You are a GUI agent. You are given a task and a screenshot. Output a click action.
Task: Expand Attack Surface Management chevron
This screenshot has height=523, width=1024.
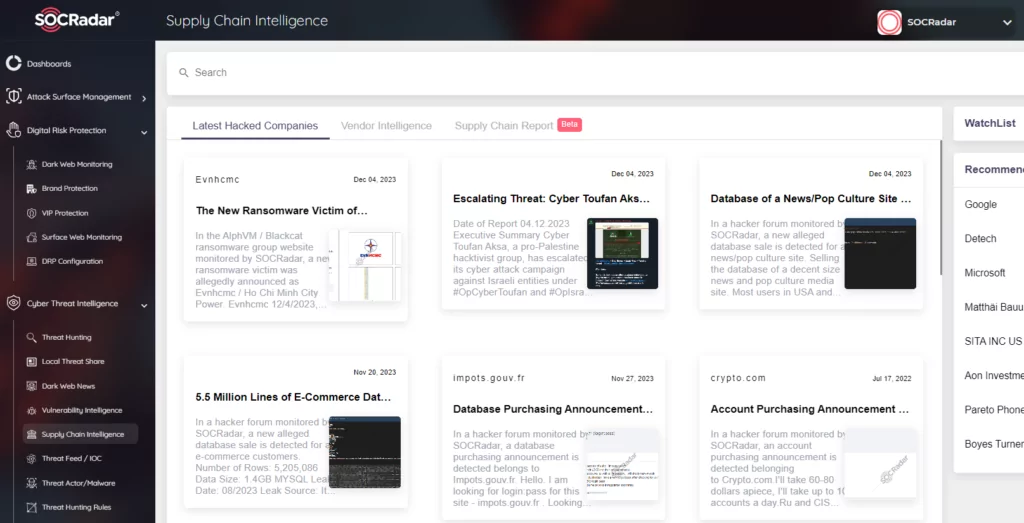coord(144,98)
